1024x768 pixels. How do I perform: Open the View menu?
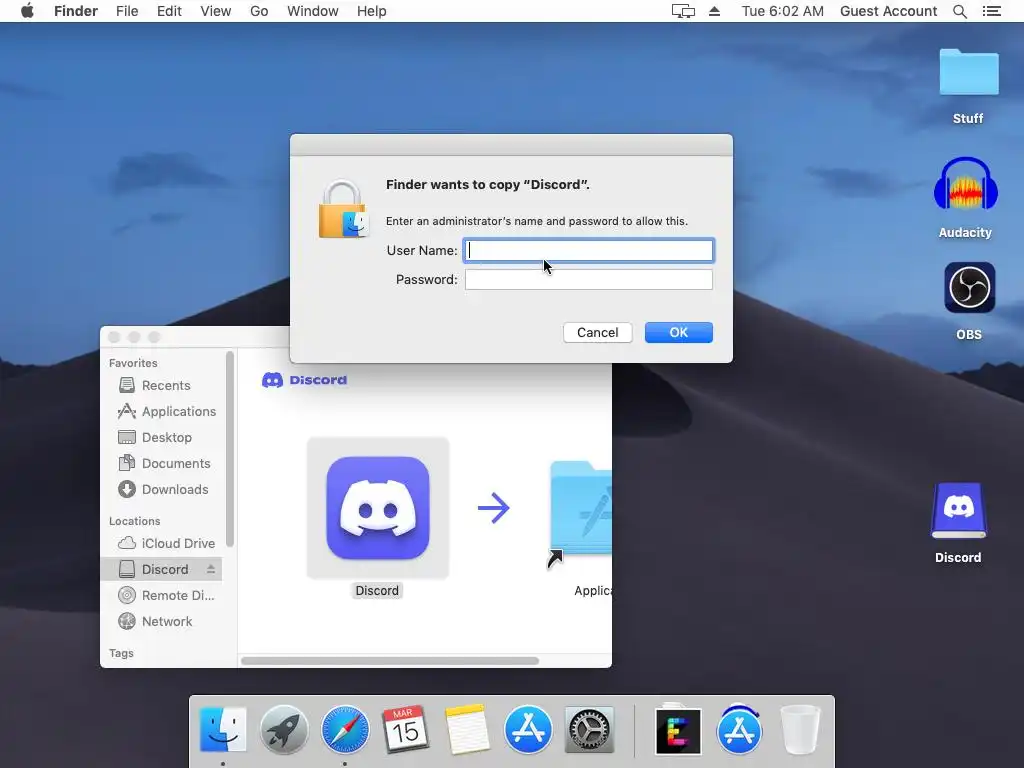point(216,11)
